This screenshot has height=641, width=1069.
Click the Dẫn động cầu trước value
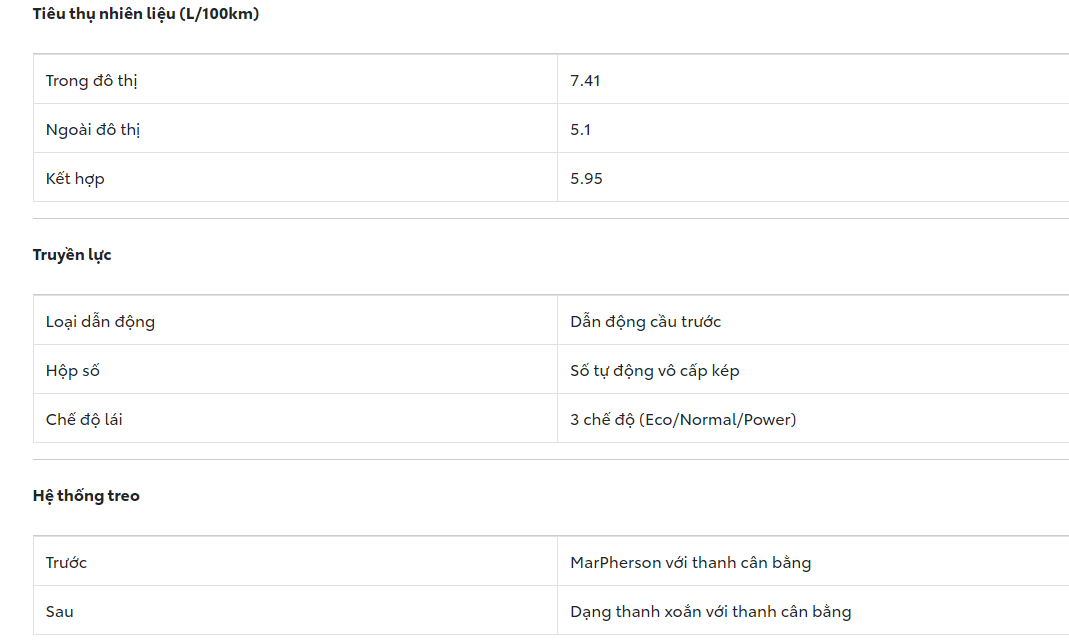pyautogui.click(x=645, y=321)
